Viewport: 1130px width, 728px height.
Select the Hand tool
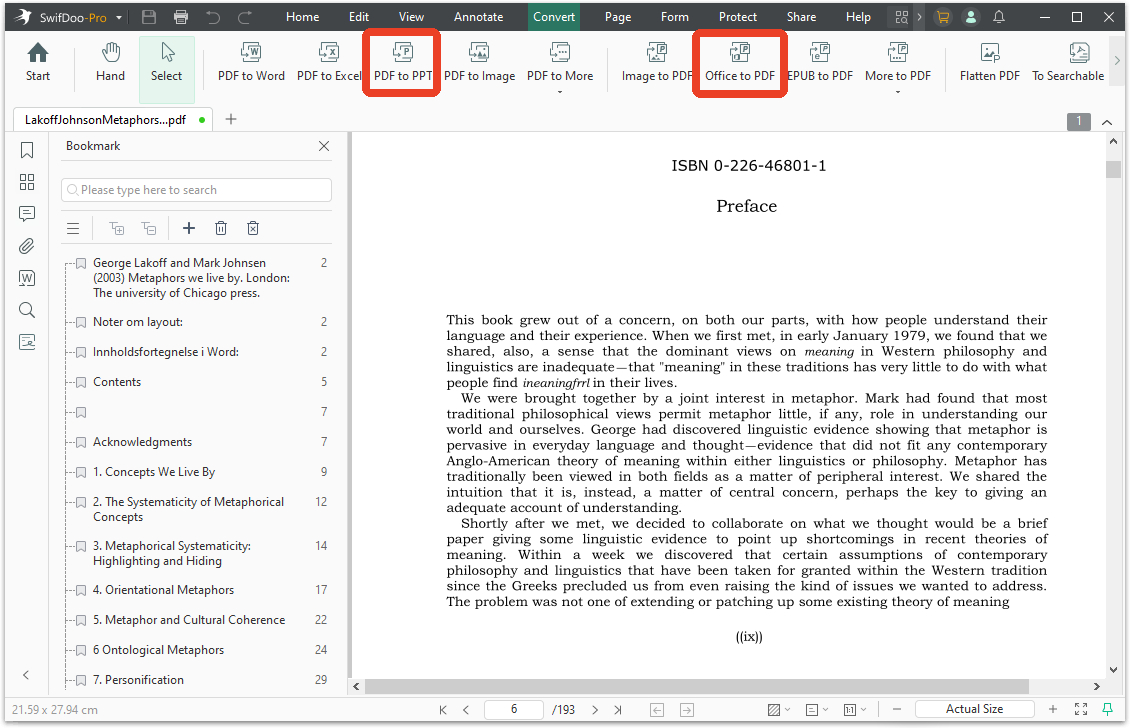pyautogui.click(x=110, y=63)
